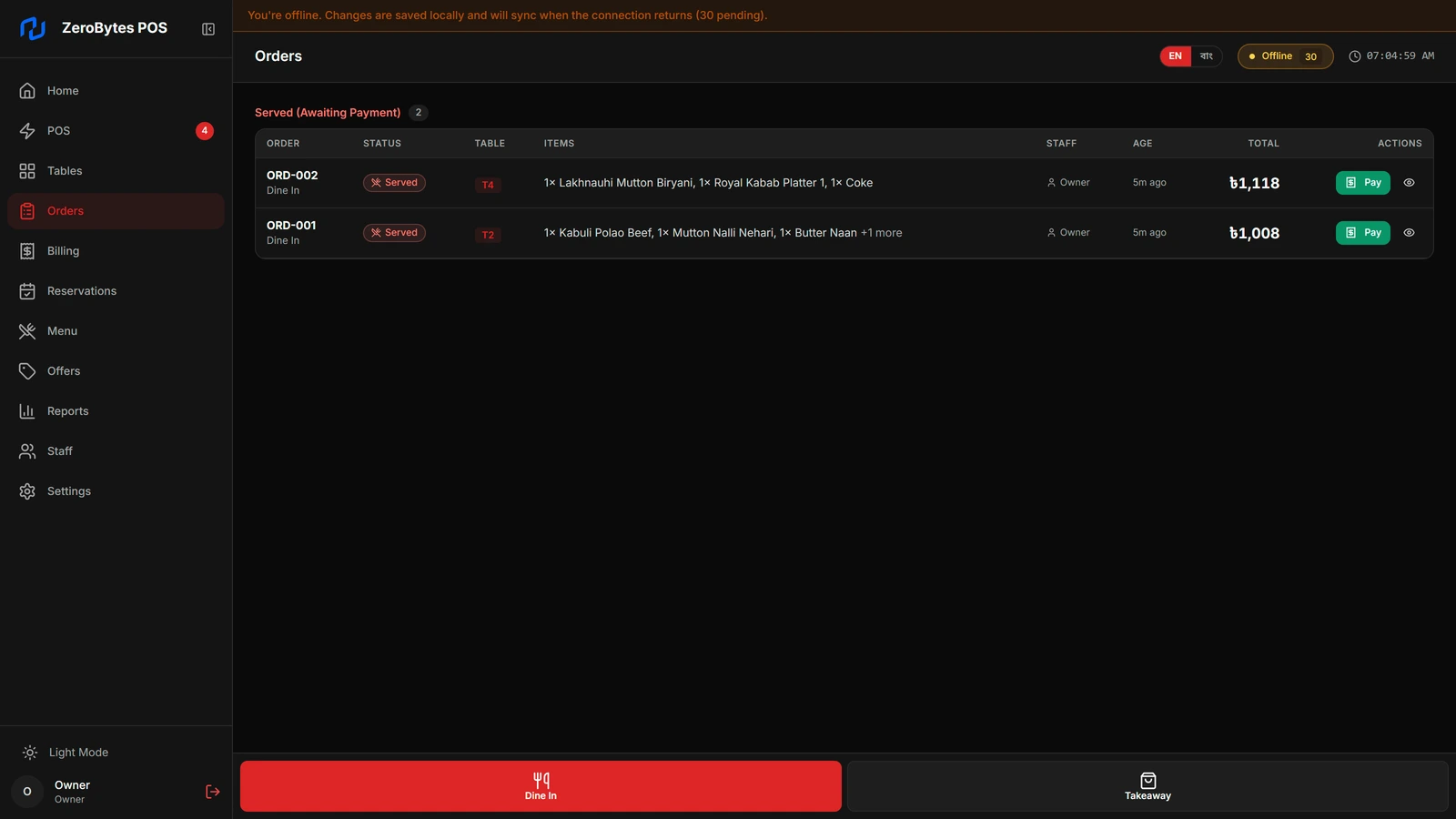The height and width of the screenshot is (819, 1456).
Task: Pay for order ORD-002
Action: point(1363,183)
